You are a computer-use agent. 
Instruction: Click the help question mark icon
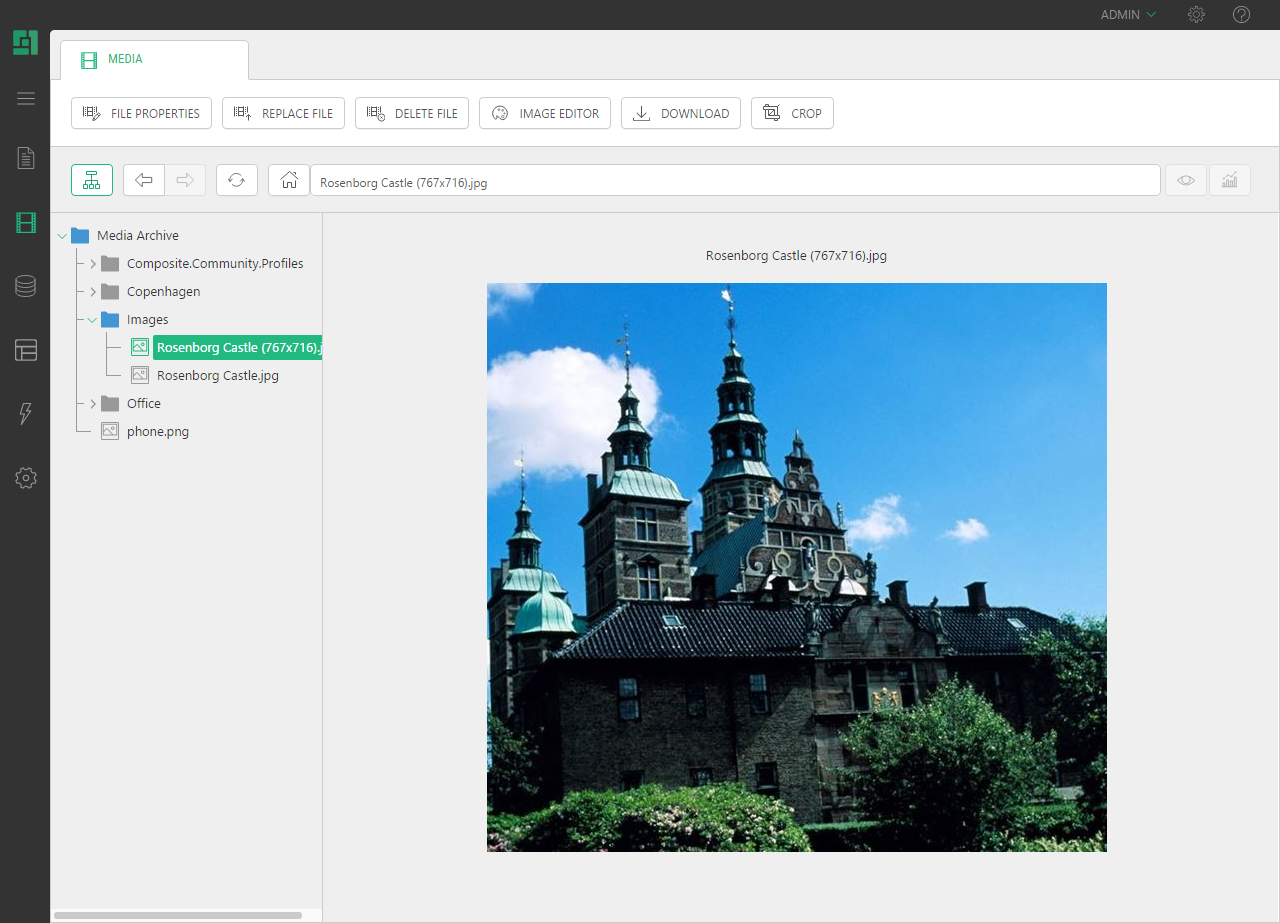(1241, 15)
